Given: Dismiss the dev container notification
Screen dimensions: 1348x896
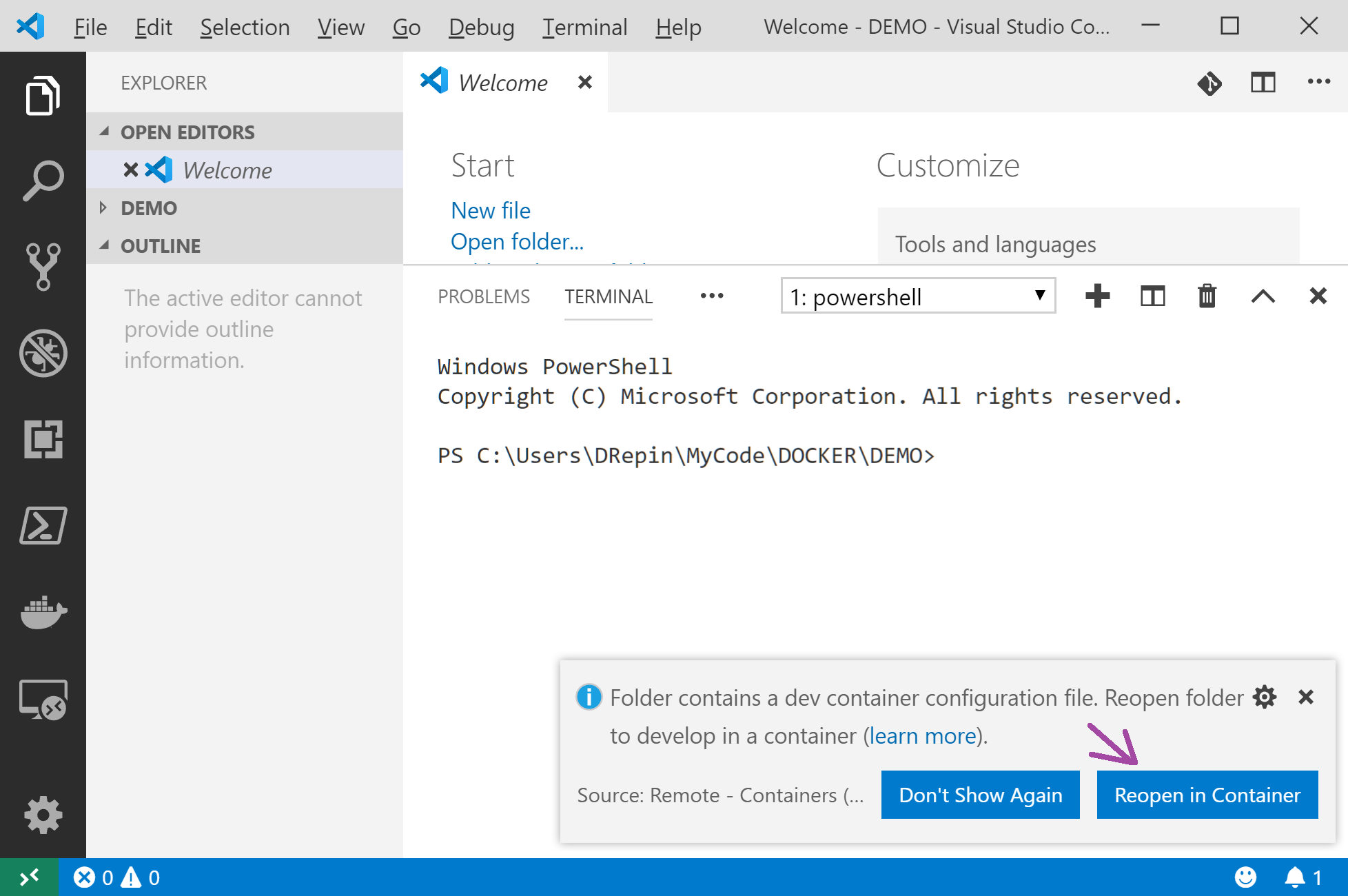Looking at the screenshot, I should (x=1306, y=697).
